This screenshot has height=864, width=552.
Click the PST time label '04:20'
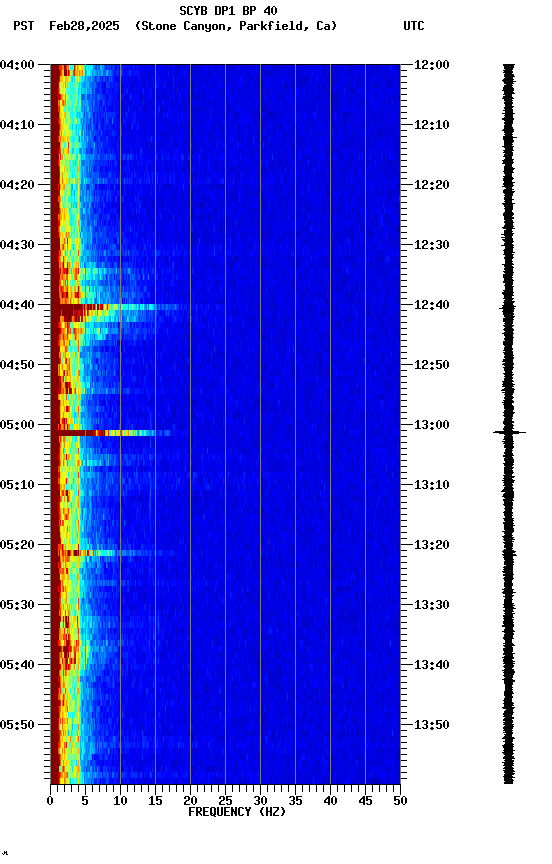(x=17, y=185)
